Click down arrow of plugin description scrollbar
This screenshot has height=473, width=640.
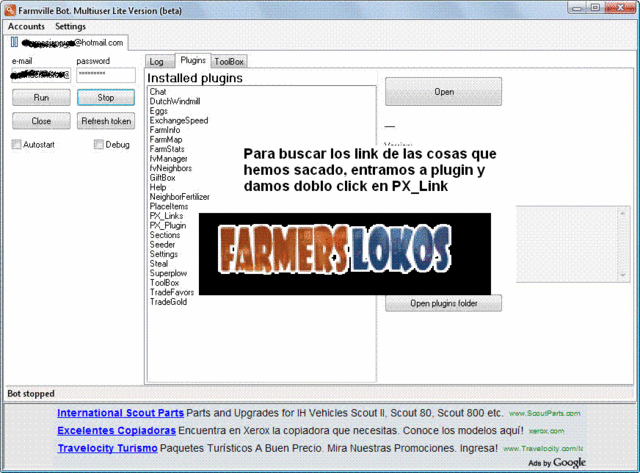pos(623,275)
